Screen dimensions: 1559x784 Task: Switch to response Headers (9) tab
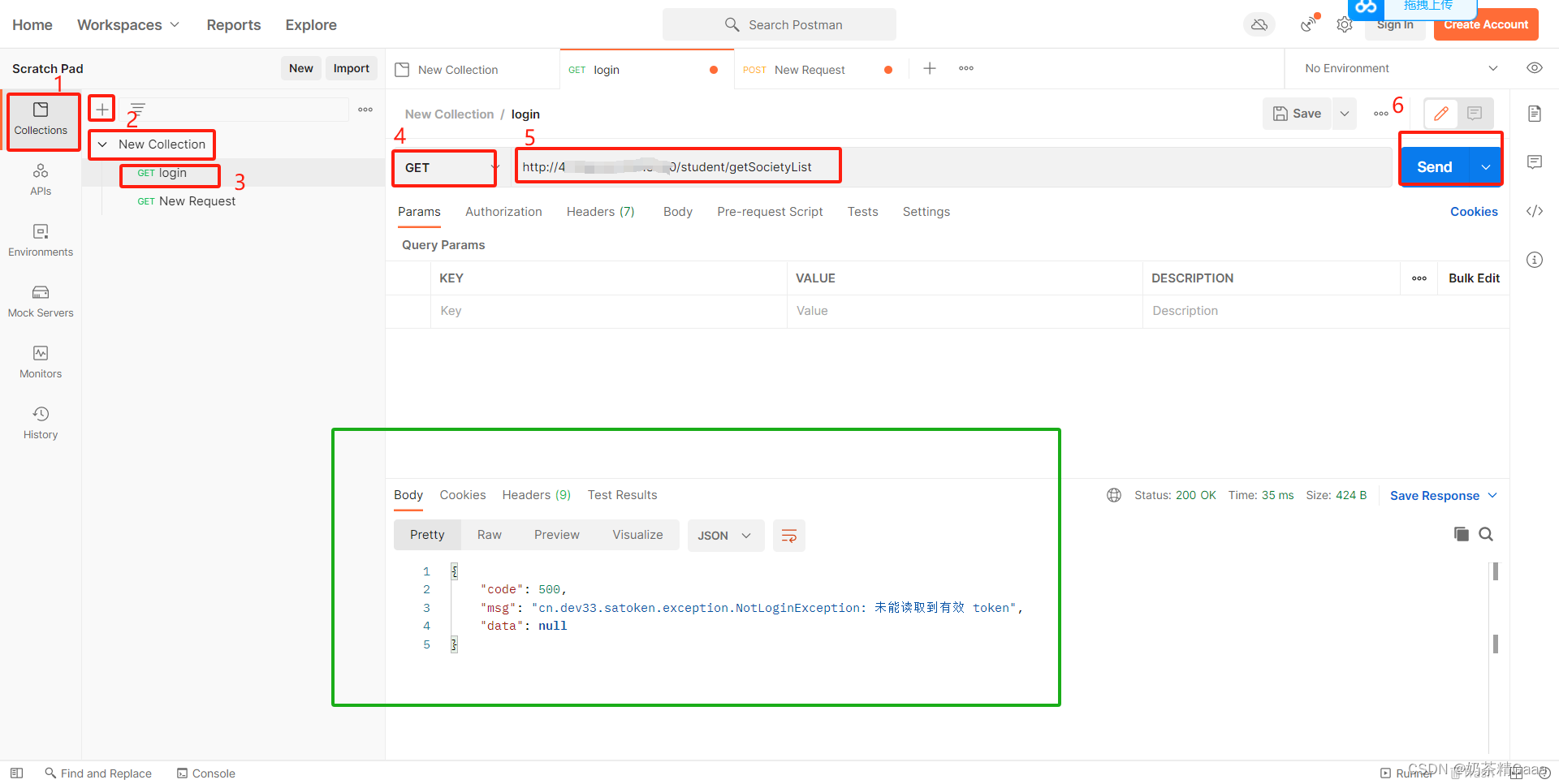tap(537, 495)
